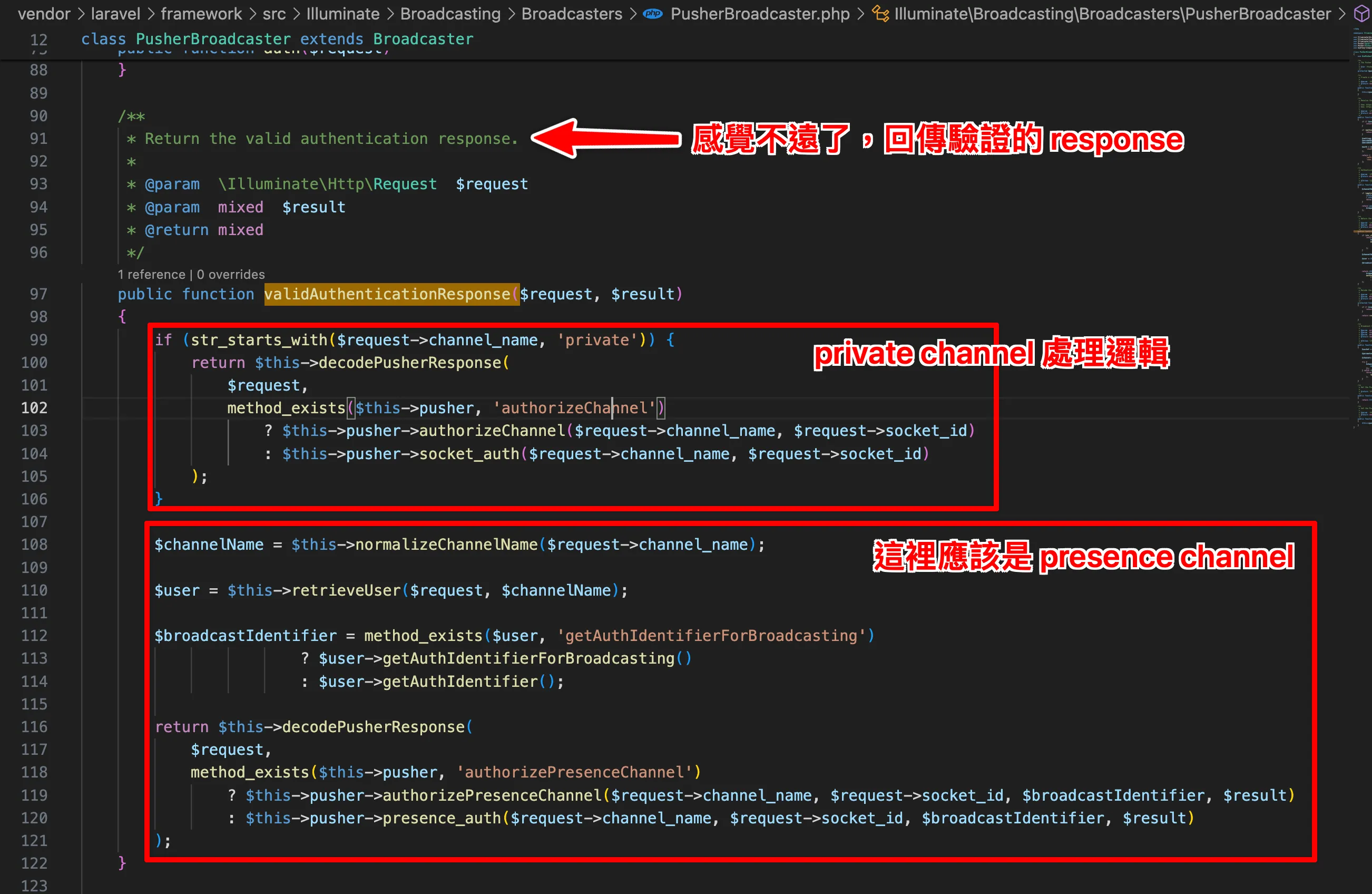This screenshot has height=894, width=1372.
Task: Click the class symbol icon in breadcrumbs
Action: point(880,13)
